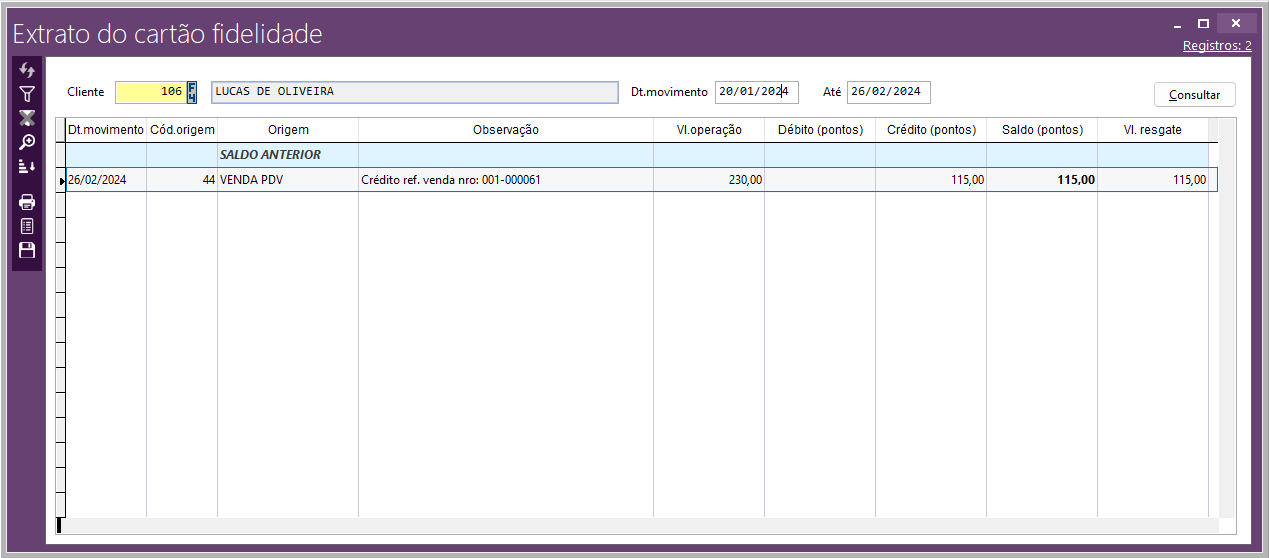
Task: Click the Até end date field
Action: pyautogui.click(x=888, y=92)
